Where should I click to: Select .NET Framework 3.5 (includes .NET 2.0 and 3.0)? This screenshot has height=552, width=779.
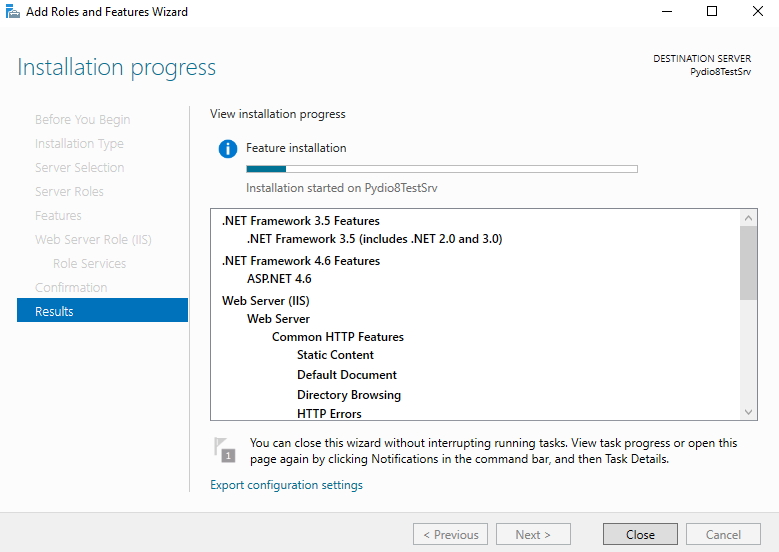(x=375, y=239)
